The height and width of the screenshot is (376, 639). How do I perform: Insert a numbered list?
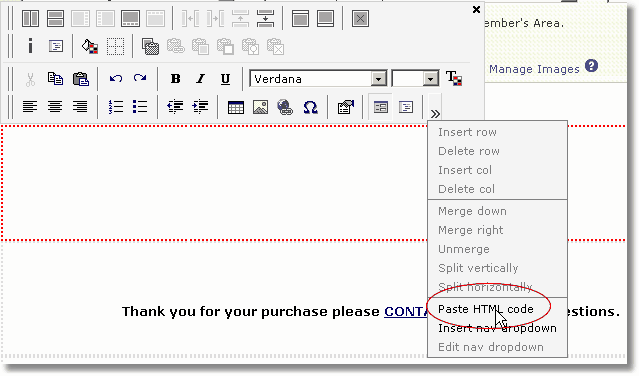click(116, 107)
